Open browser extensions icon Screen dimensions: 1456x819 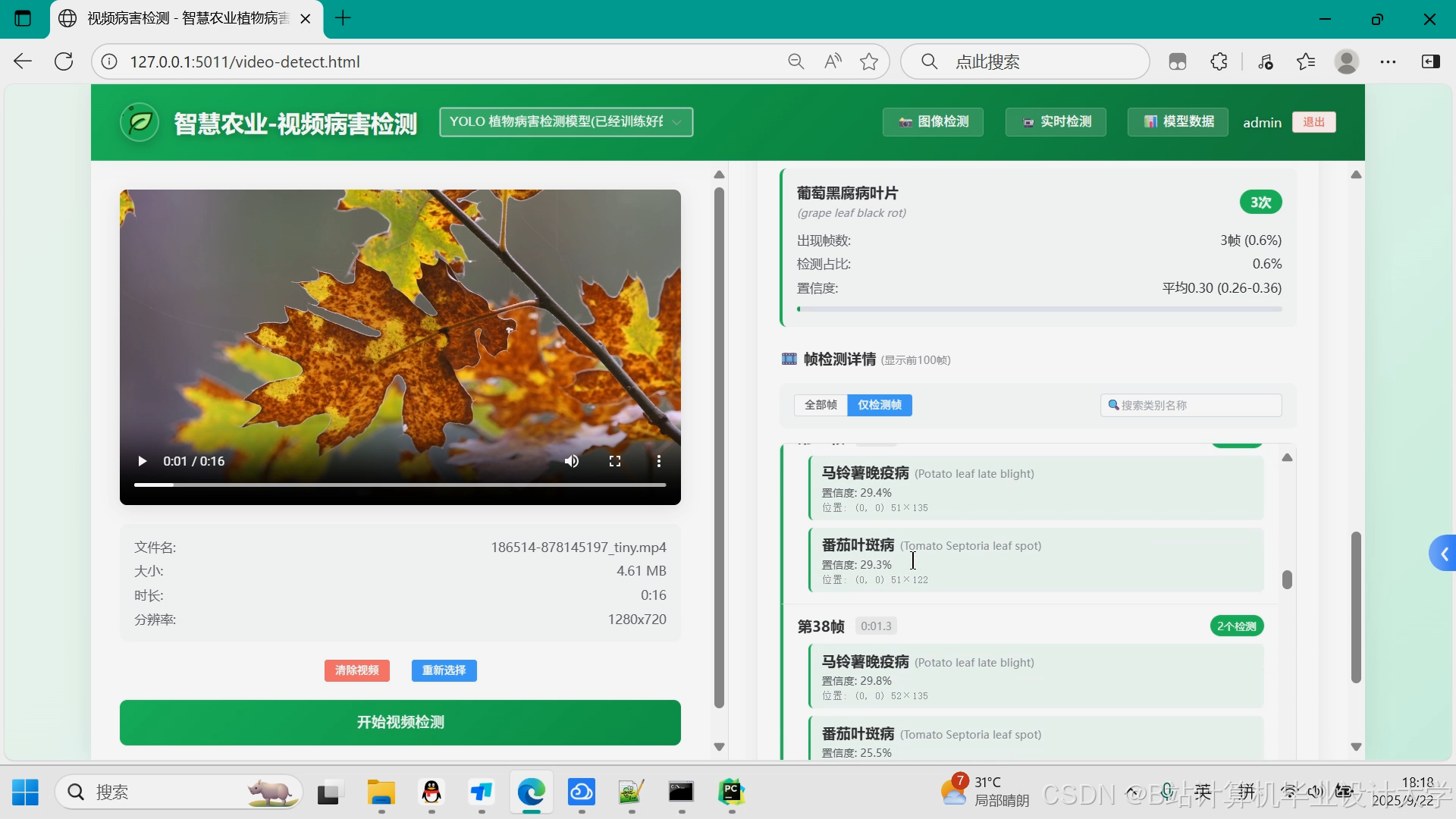point(1219,62)
